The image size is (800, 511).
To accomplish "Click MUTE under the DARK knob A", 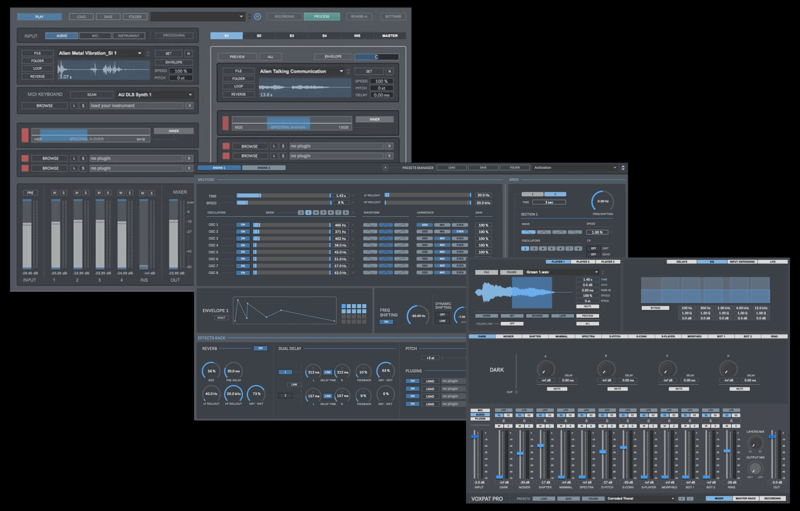I will (556, 389).
